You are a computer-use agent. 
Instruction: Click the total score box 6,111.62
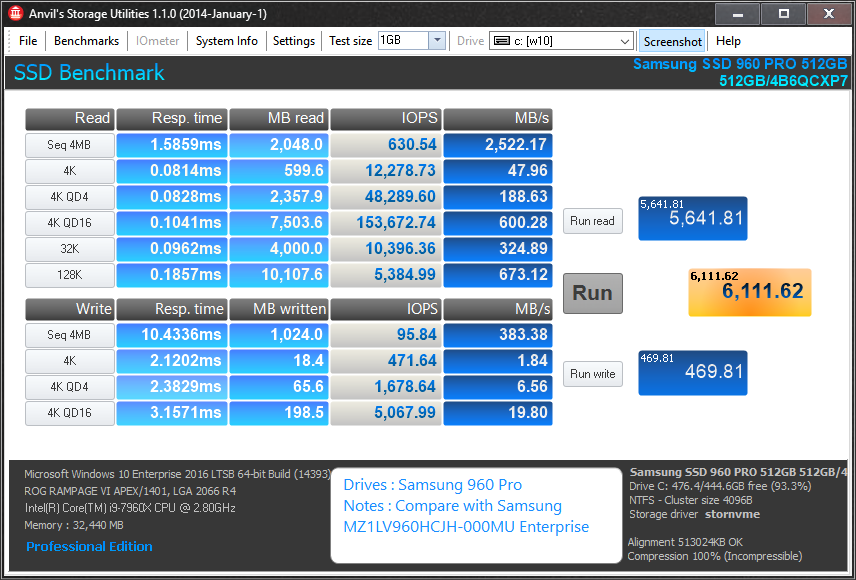coord(750,293)
